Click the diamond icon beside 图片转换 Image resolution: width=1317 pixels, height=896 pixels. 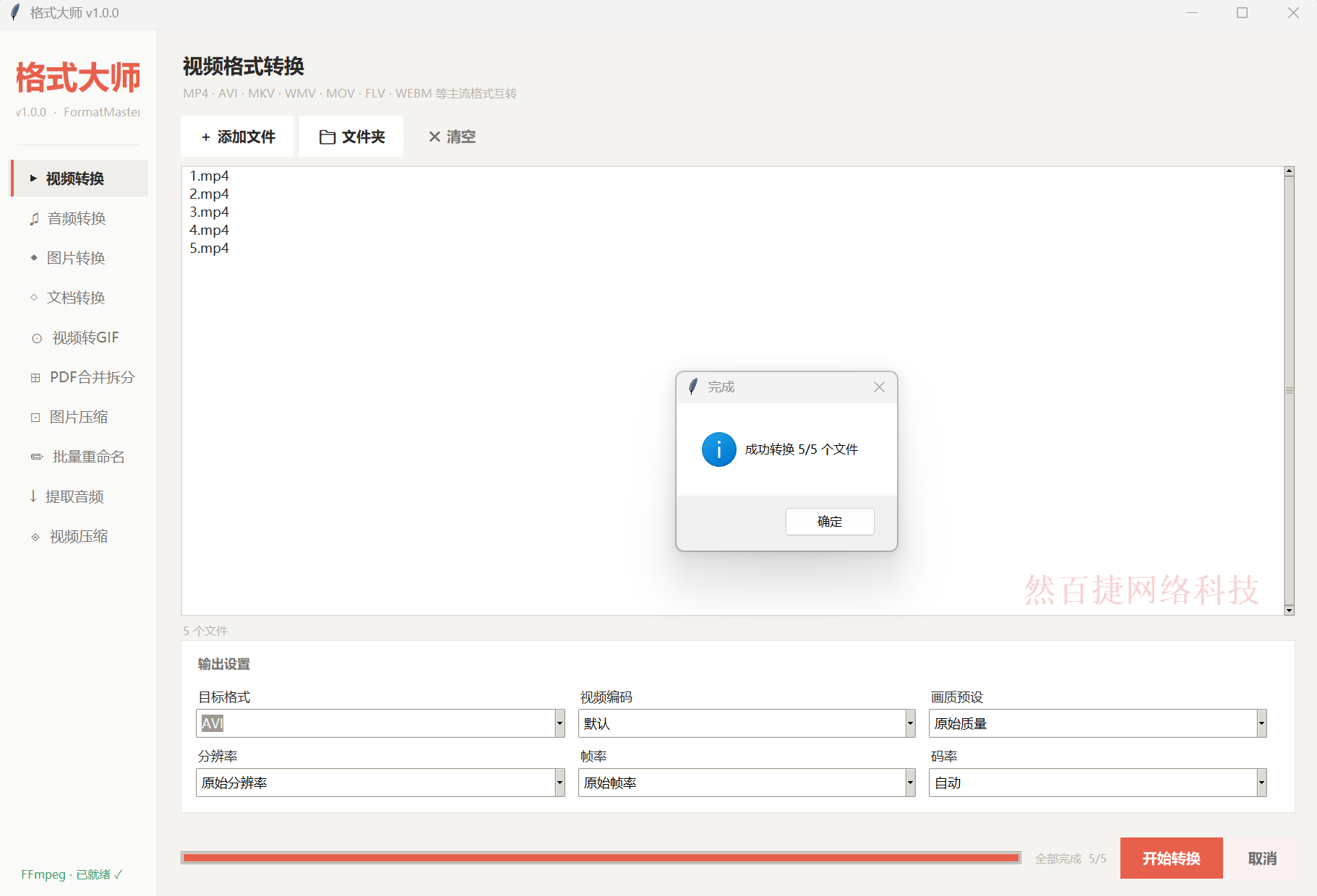(x=34, y=258)
